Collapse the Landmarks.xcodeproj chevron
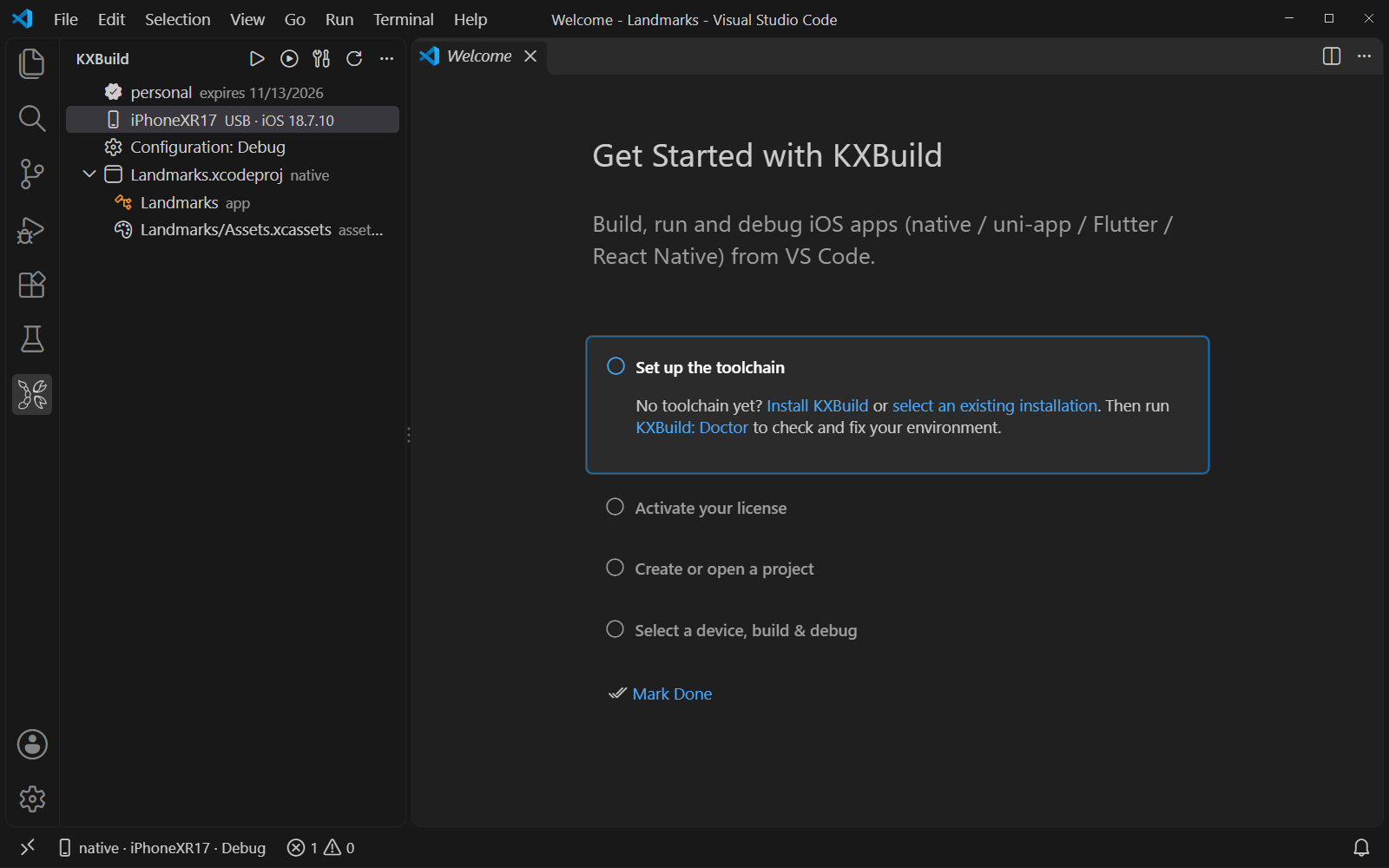Screen dimensions: 1389x868 tap(89, 174)
